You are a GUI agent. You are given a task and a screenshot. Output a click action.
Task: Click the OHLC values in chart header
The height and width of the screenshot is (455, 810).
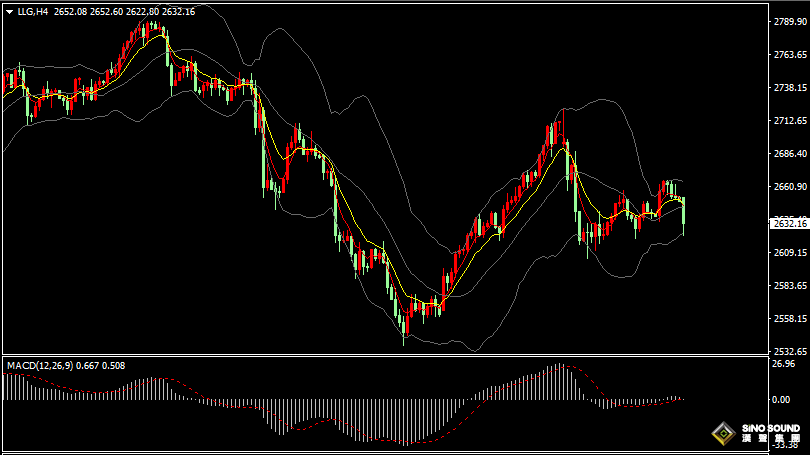click(x=124, y=11)
